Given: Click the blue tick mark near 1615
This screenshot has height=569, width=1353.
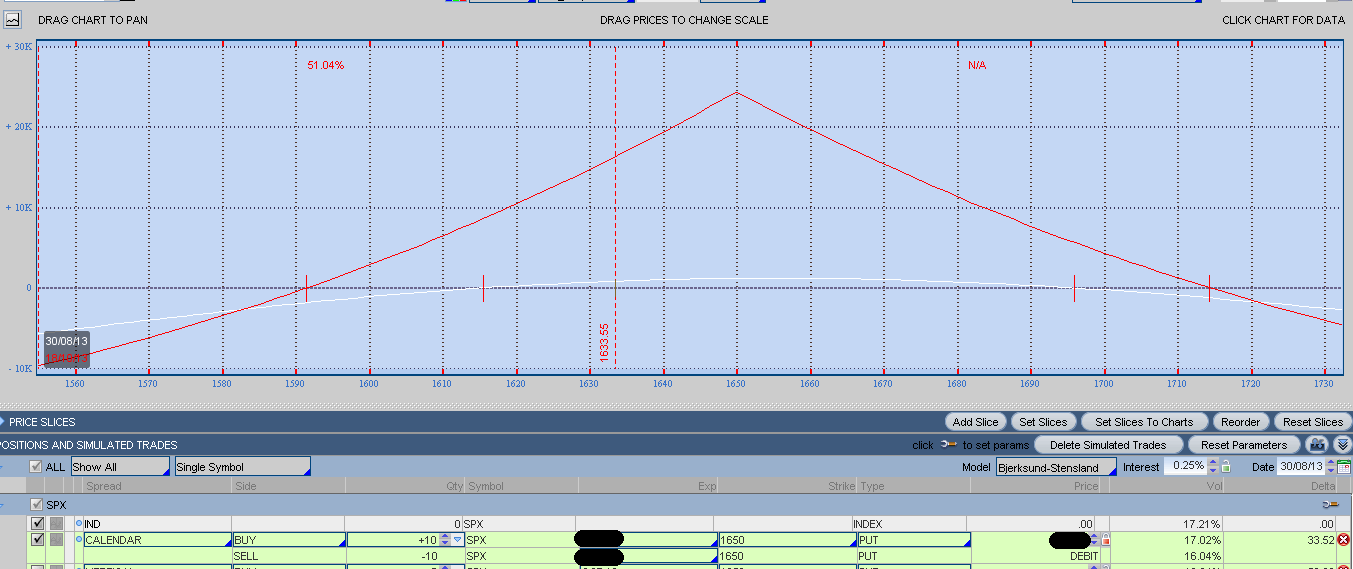Looking at the screenshot, I should [483, 288].
